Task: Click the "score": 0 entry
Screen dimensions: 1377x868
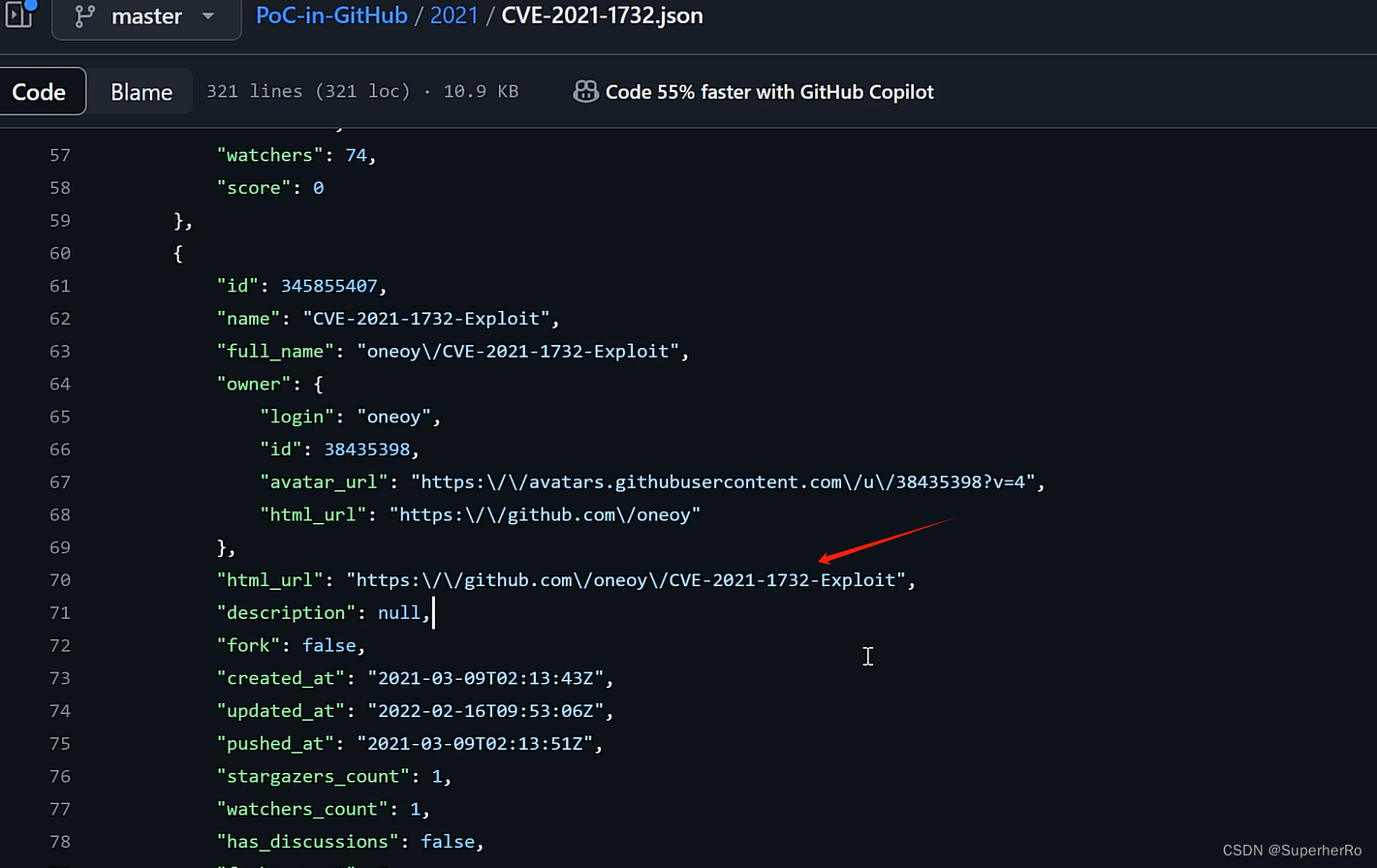Action: [270, 188]
